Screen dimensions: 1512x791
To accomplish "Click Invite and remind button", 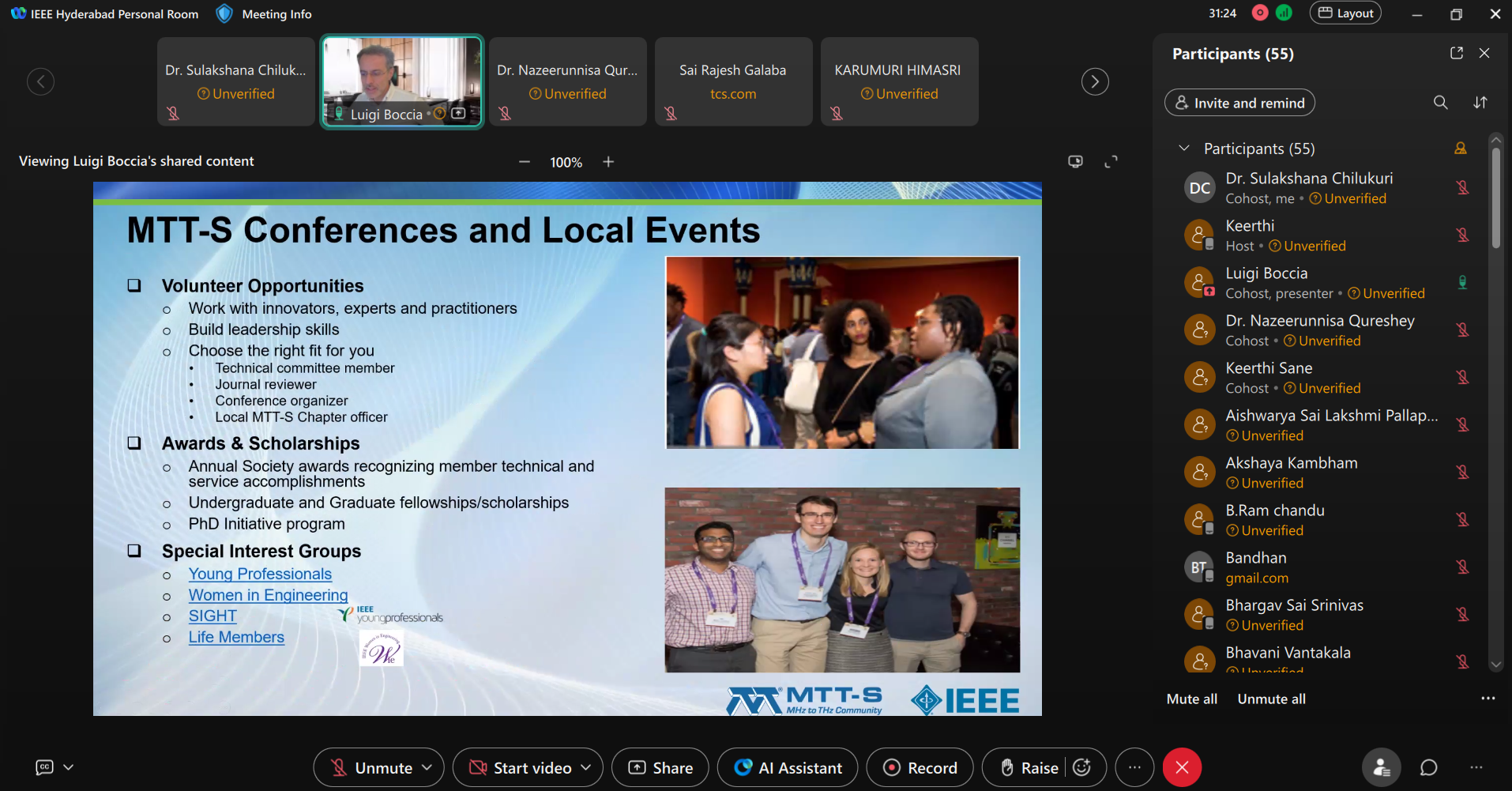I will click(1239, 103).
